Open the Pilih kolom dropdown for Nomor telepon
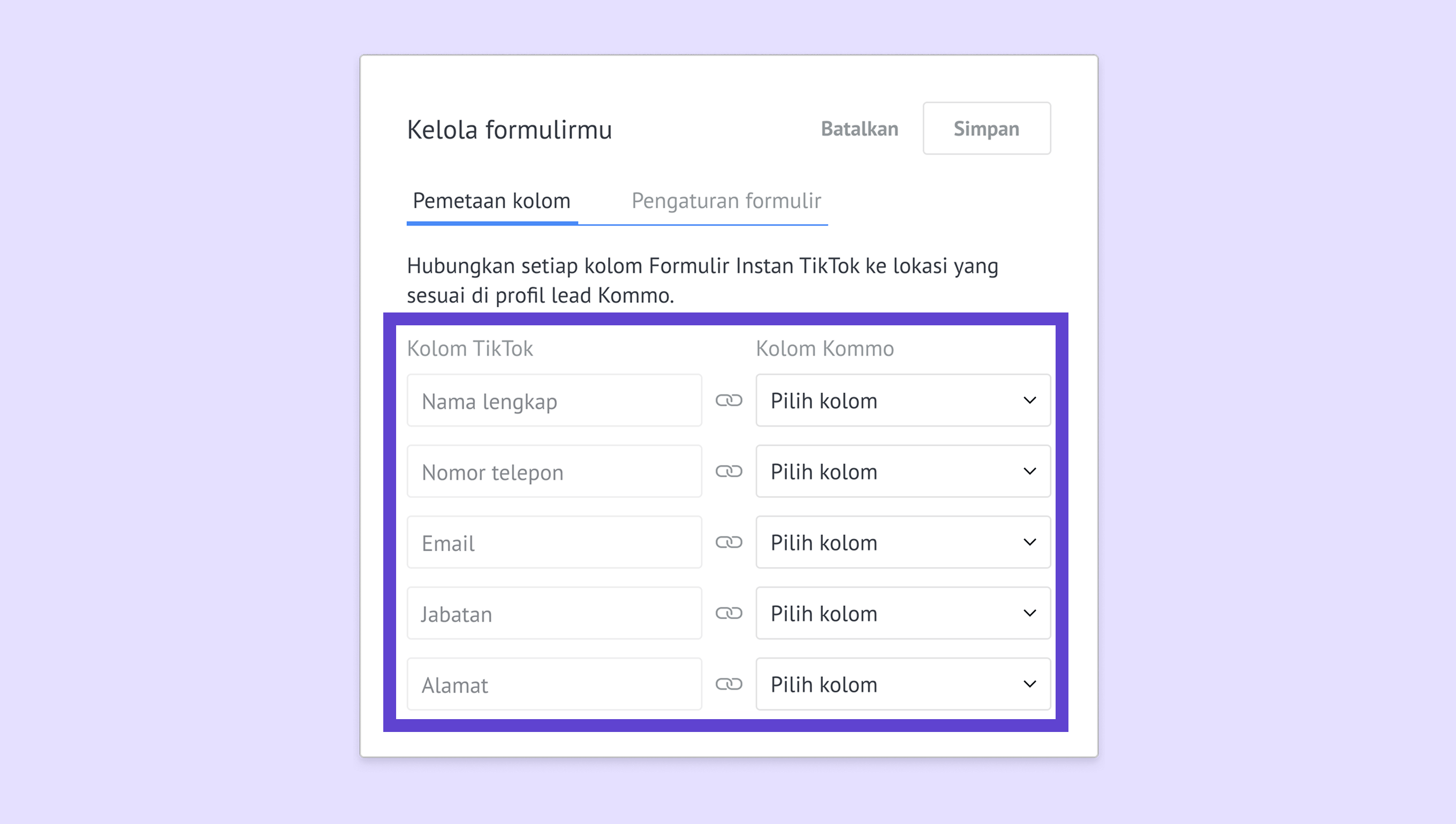The image size is (1456, 824). (903, 471)
